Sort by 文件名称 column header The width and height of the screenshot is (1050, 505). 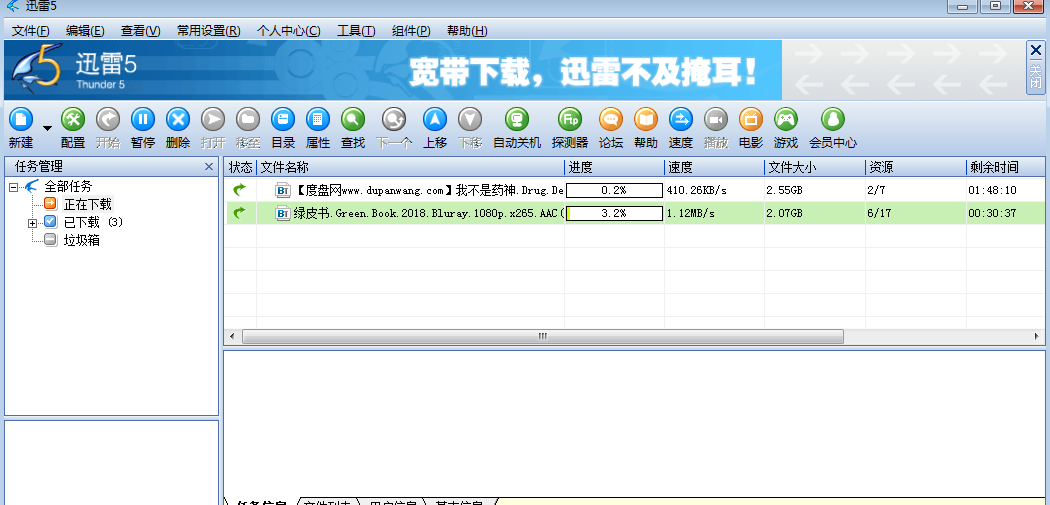tap(410, 167)
